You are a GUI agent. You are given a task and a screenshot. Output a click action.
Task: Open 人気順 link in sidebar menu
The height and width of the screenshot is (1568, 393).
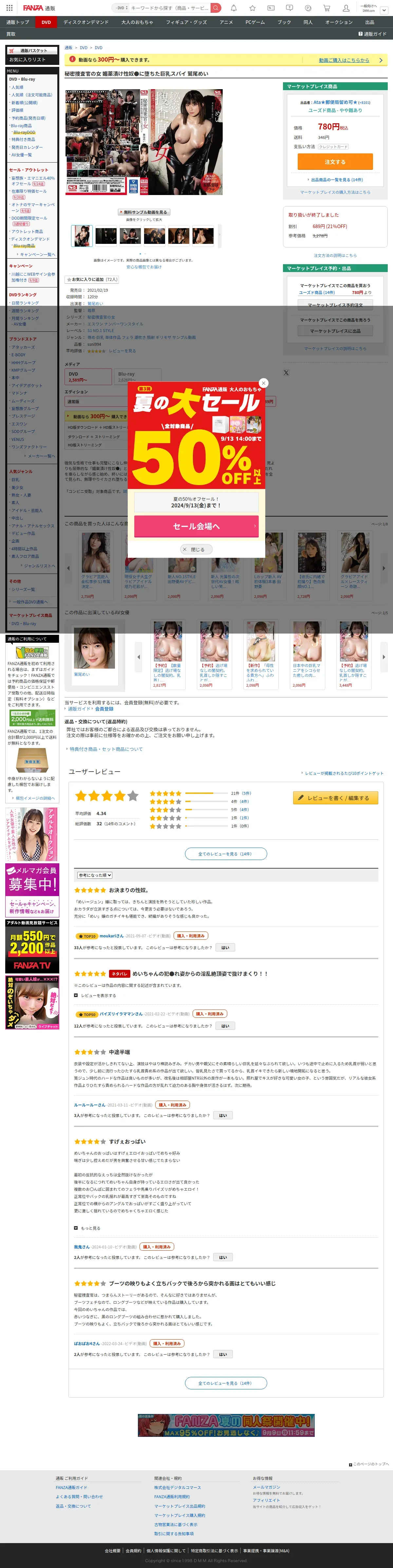click(x=17, y=87)
